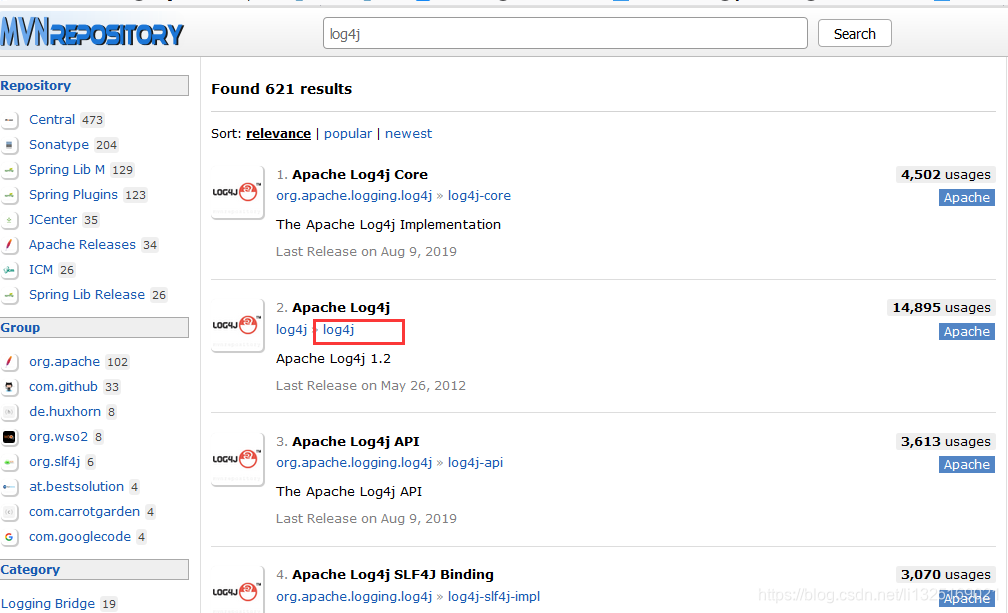Click the Apache Releases repository icon
This screenshot has width=1008, height=613.
coord(11,244)
